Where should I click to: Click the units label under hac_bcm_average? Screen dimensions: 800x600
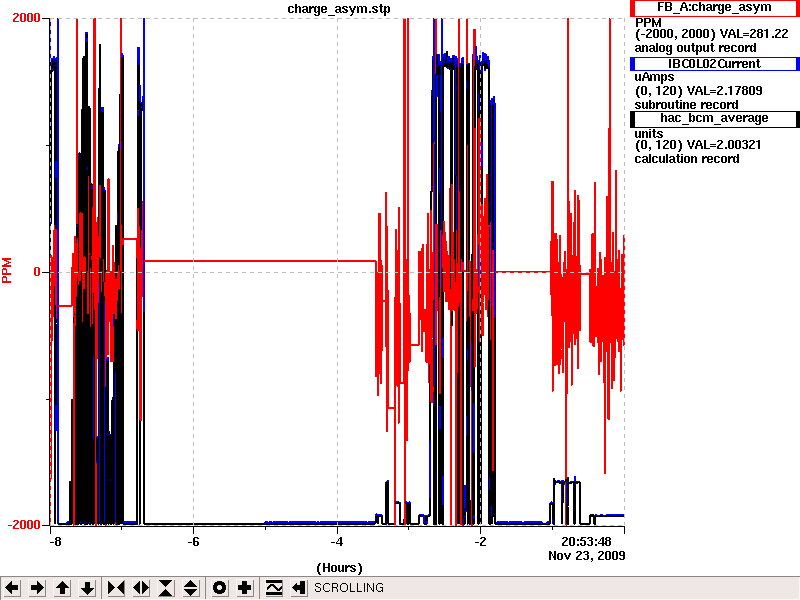[648, 133]
